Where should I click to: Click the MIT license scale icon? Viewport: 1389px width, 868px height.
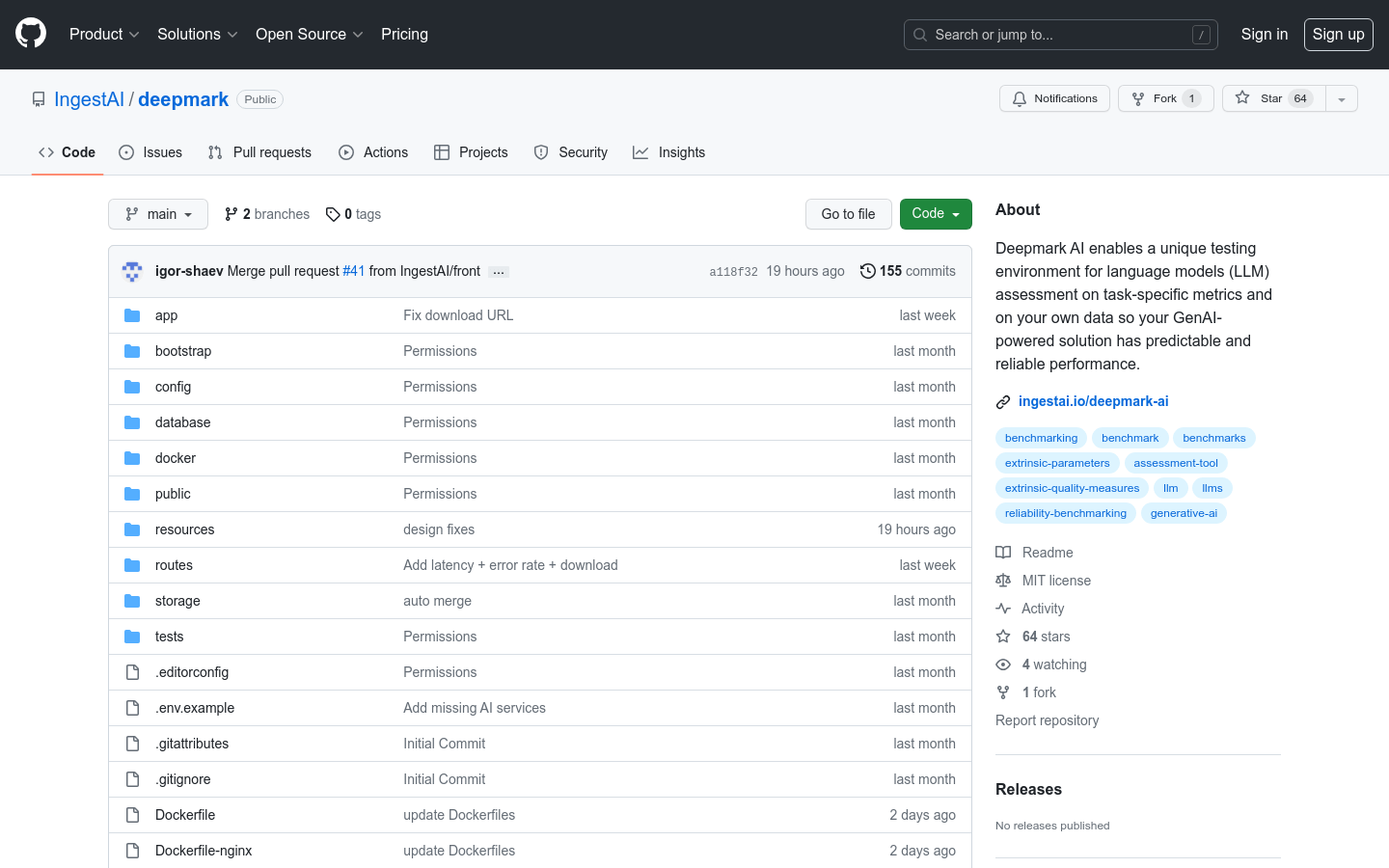click(1003, 581)
